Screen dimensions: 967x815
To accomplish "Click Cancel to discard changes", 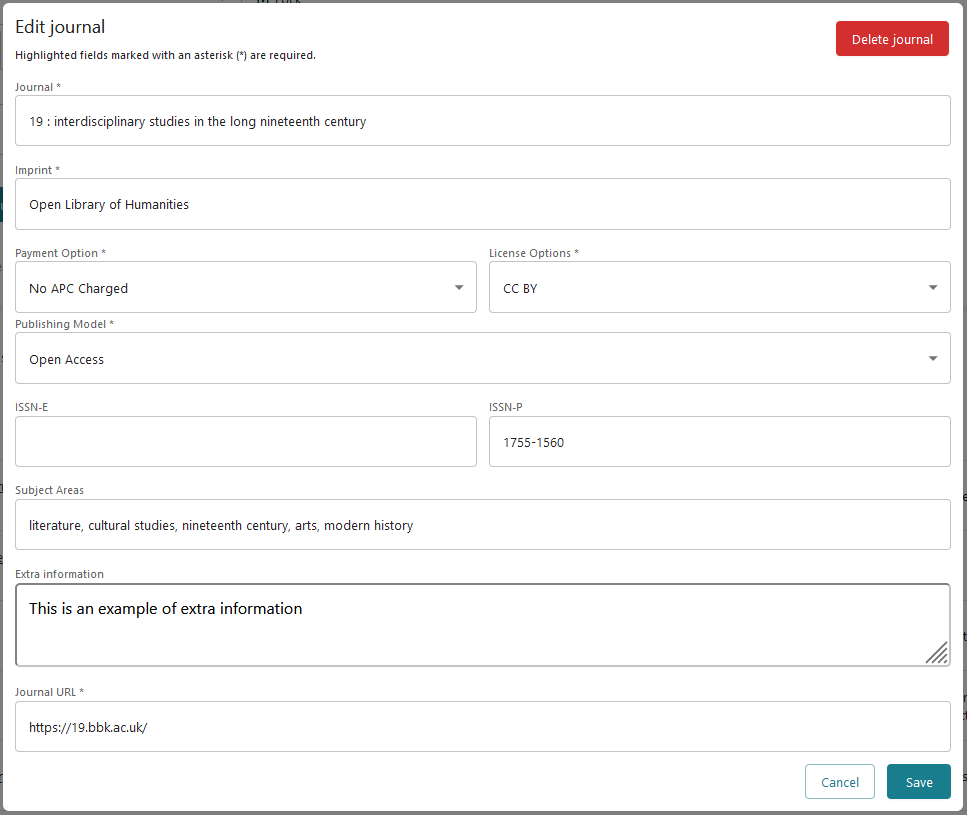I will (839, 781).
